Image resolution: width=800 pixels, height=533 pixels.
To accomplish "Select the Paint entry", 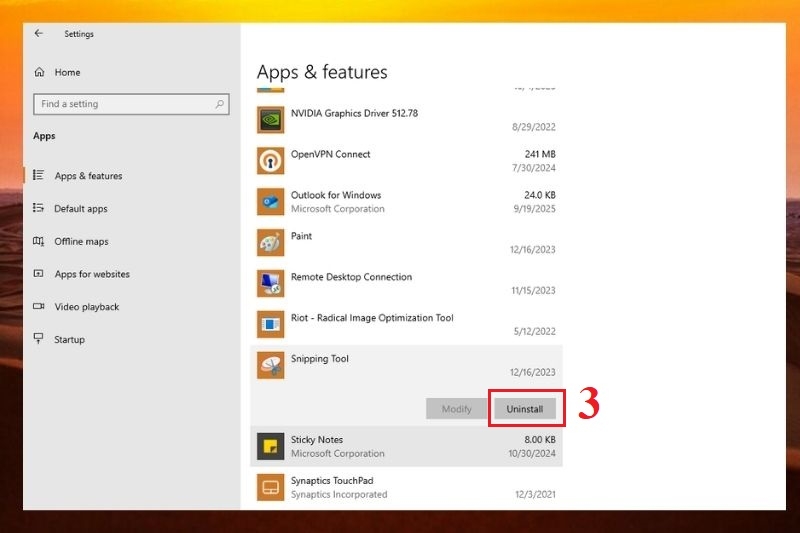I will 406,242.
